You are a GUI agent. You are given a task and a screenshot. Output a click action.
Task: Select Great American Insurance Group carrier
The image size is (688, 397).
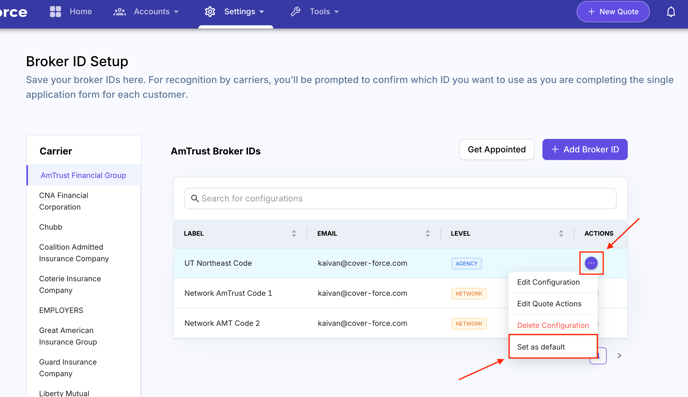[x=68, y=336]
